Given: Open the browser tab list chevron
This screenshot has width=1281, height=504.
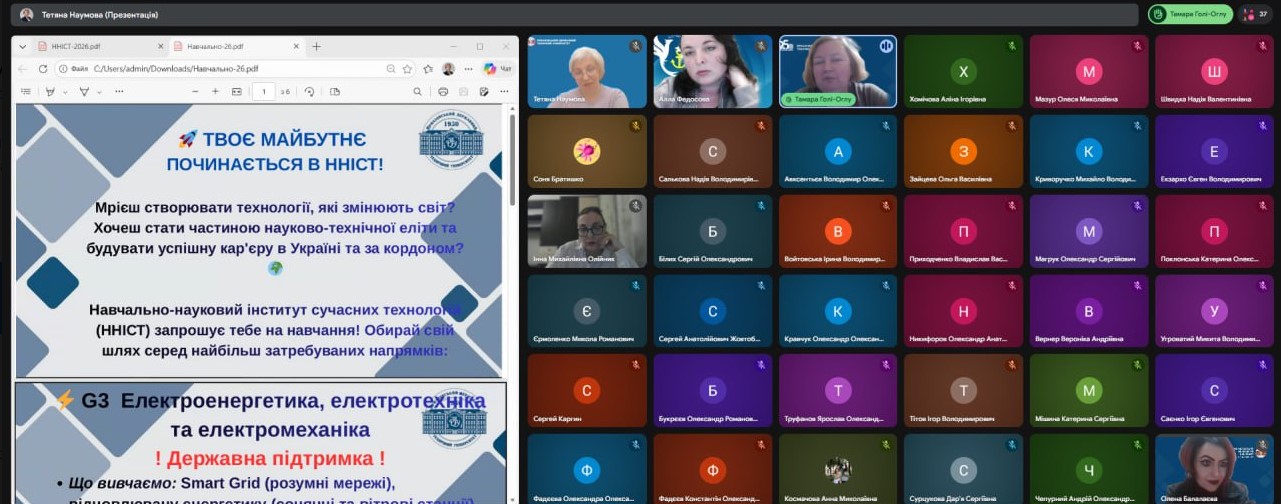Looking at the screenshot, I should point(22,47).
